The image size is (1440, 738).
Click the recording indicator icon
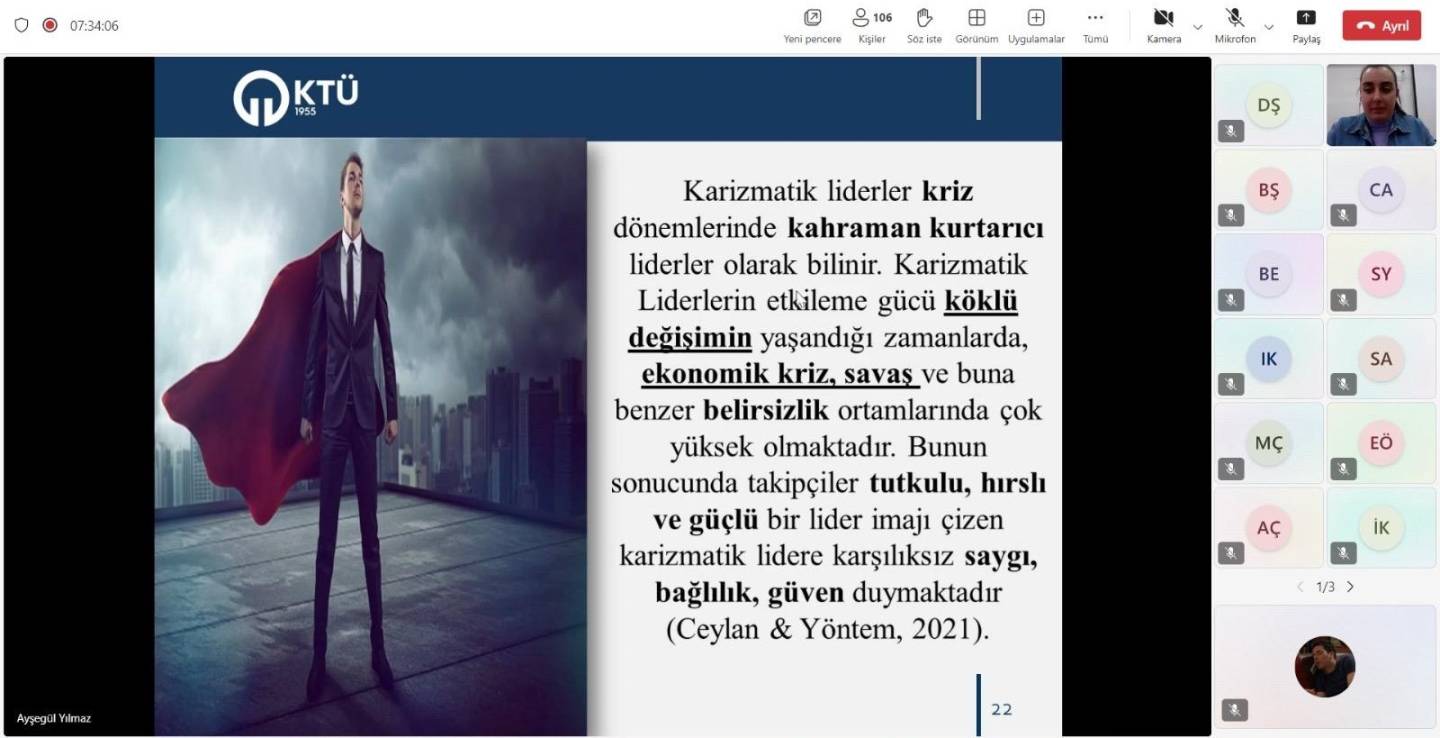[x=50, y=25]
